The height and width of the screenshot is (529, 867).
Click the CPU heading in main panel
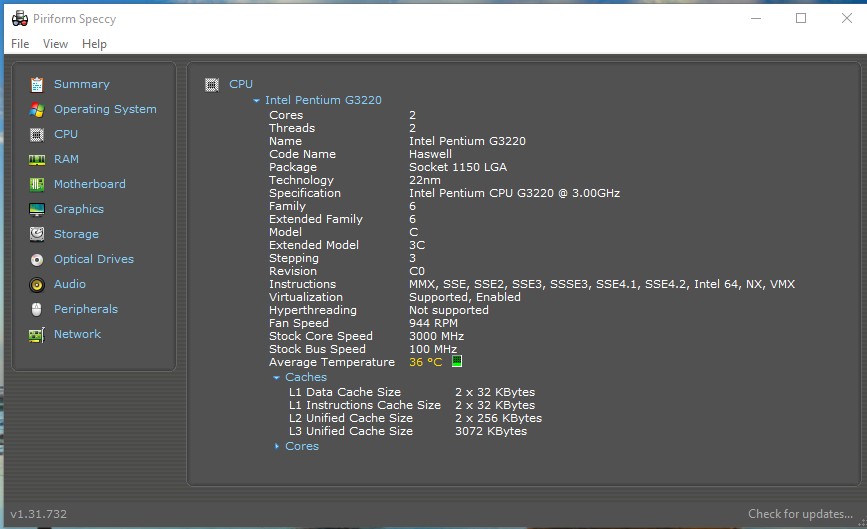[241, 84]
